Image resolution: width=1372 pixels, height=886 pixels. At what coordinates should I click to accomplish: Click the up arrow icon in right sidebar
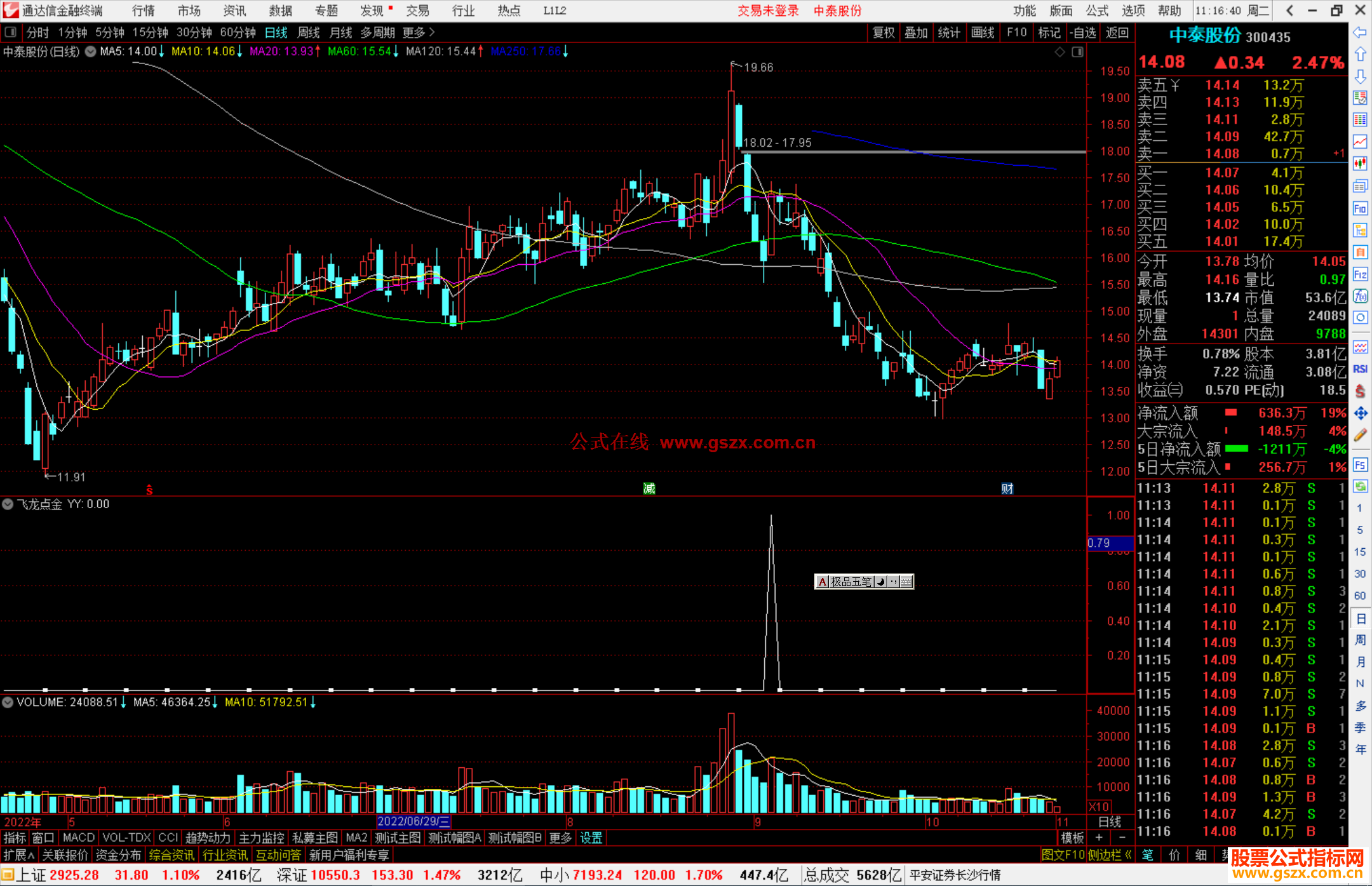(1360, 55)
